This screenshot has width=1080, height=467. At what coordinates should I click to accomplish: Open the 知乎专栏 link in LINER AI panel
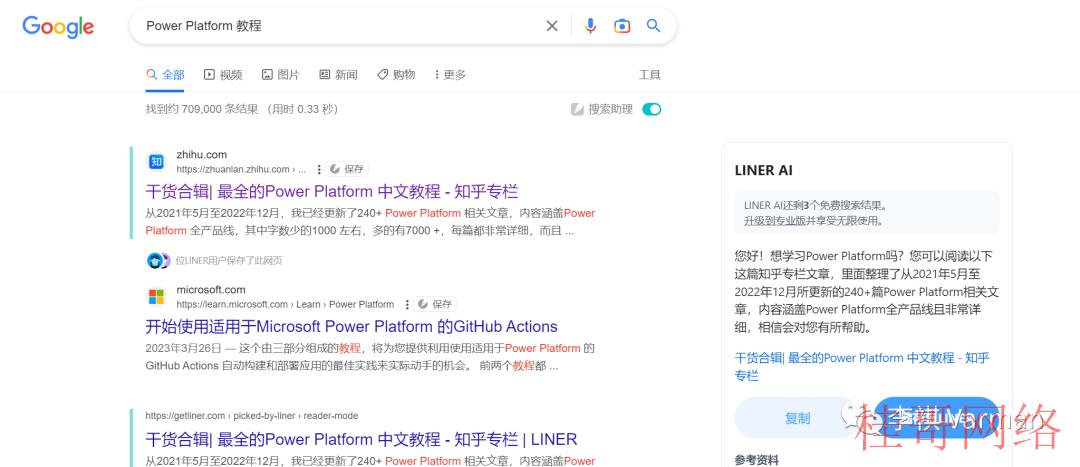[x=862, y=366]
